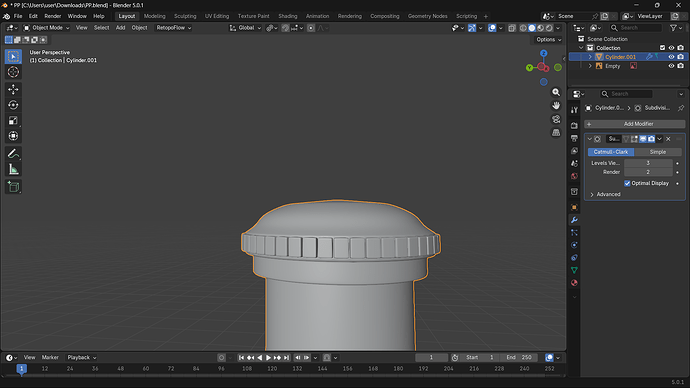Toggle the camera view icon
Screen dimensions: 690x388
(x=556, y=119)
